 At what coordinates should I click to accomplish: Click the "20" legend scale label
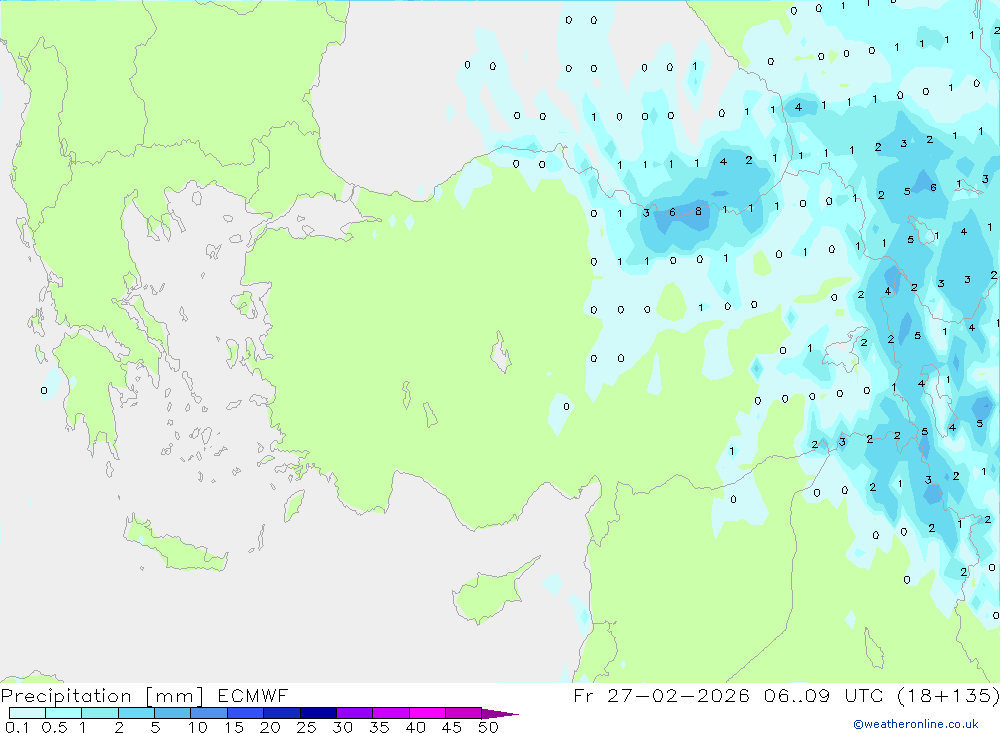pyautogui.click(x=270, y=727)
